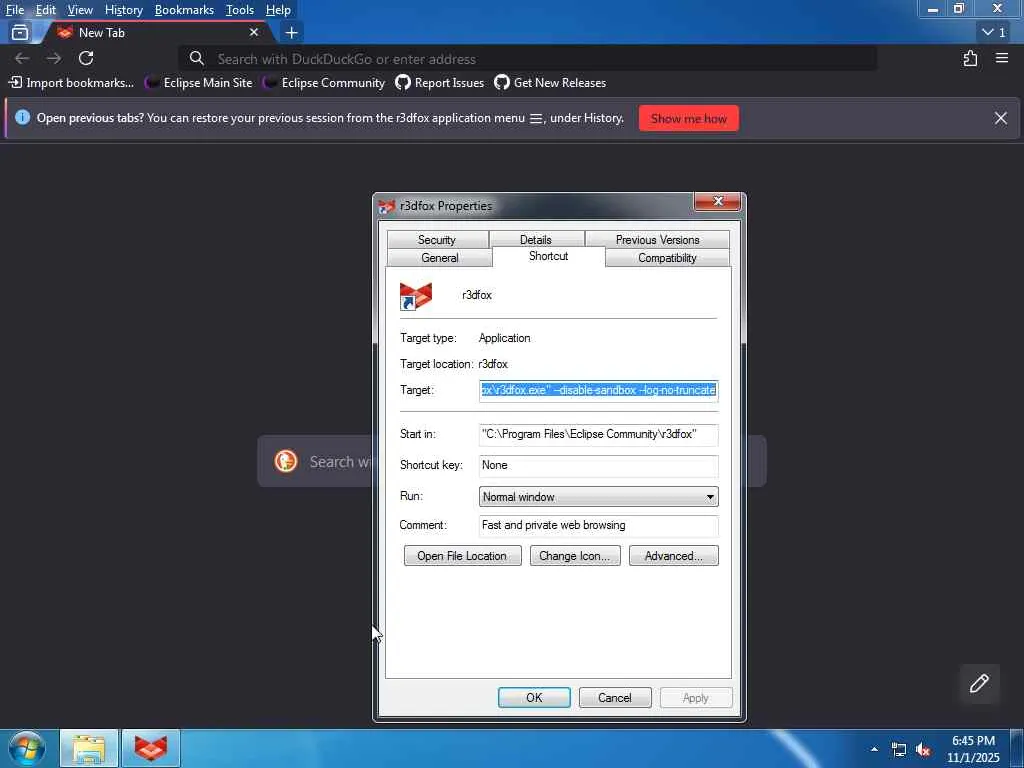
Task: Click the address bar search field
Action: pos(528,59)
